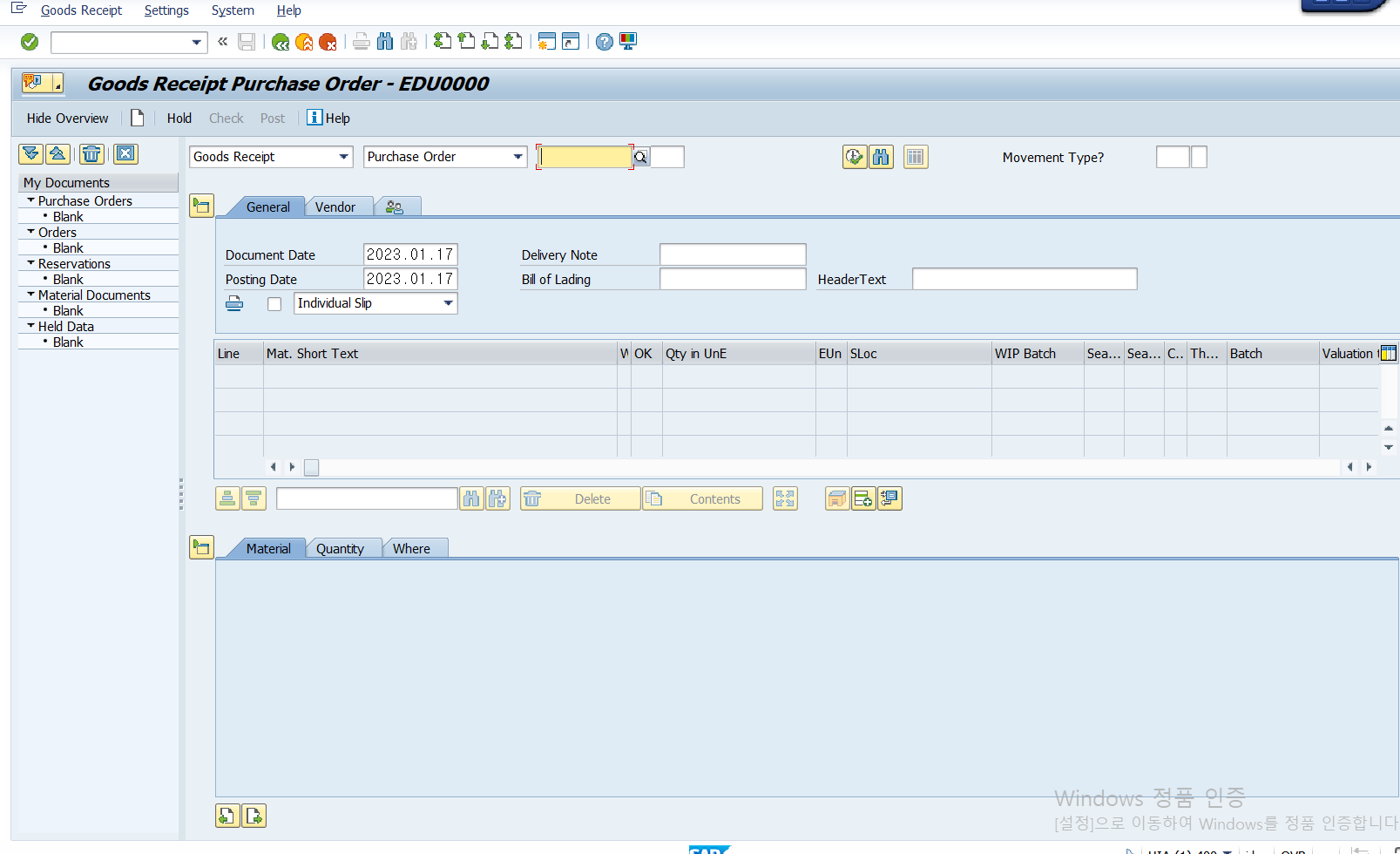Open the command field dropdown arrow
Viewport: 1400px width, 854px height.
click(196, 42)
